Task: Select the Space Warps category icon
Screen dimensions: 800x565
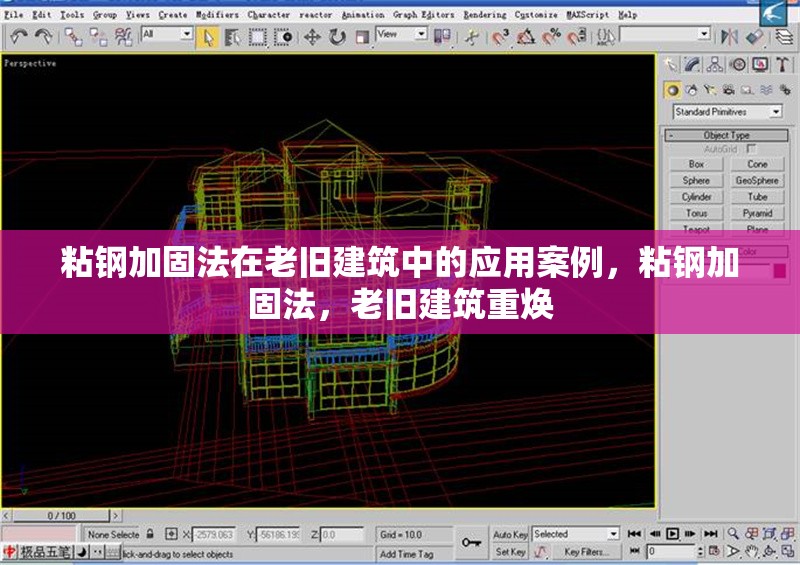Action: click(x=766, y=90)
